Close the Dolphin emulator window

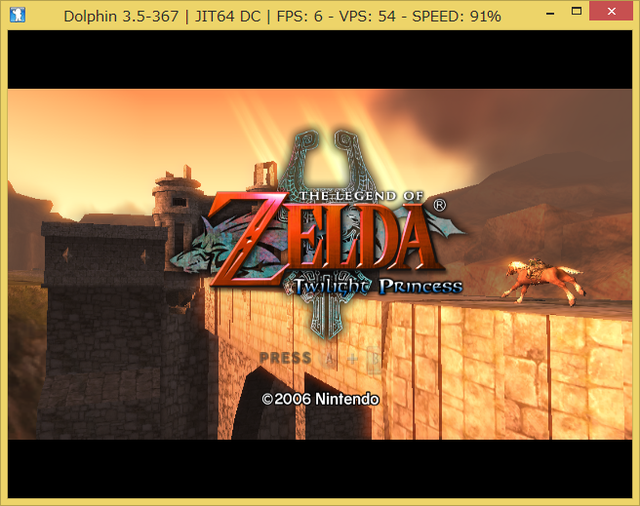coord(611,11)
